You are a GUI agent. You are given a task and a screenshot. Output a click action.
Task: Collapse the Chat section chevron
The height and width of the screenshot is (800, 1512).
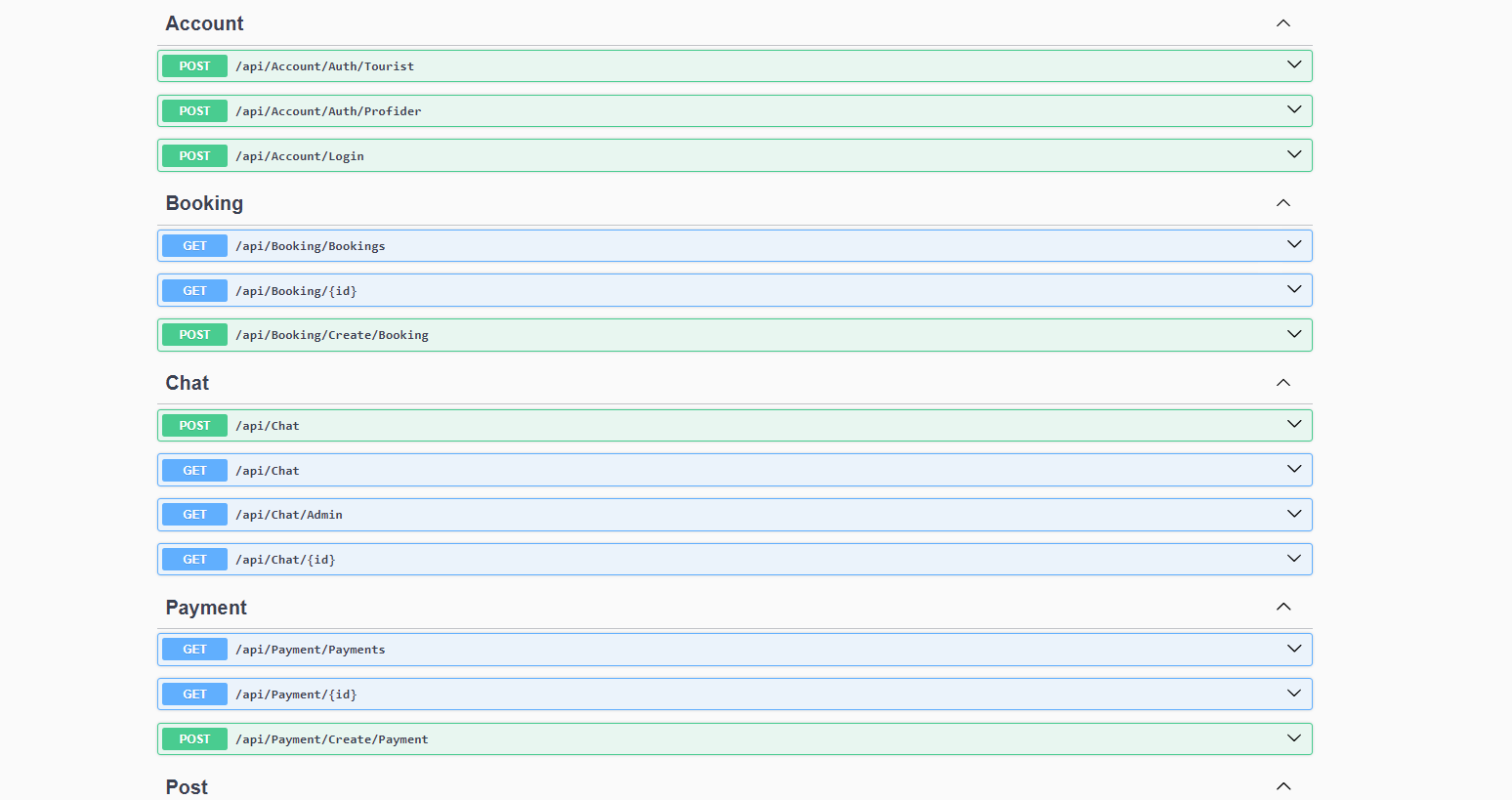[1283, 383]
